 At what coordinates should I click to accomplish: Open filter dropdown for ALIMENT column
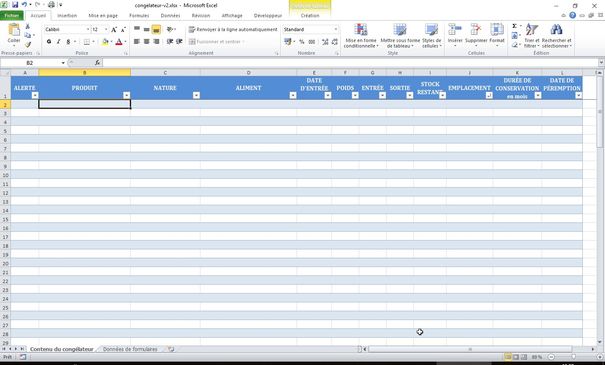click(x=293, y=95)
